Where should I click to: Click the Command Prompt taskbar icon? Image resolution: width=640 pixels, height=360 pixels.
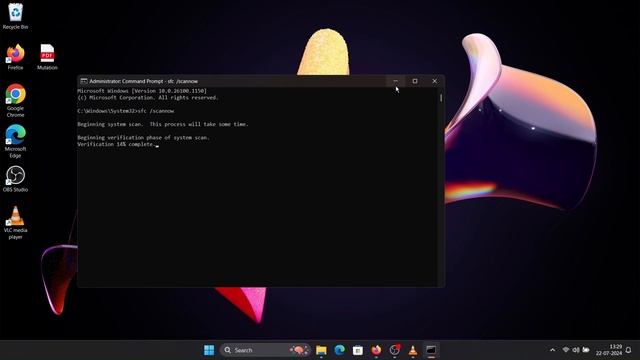(x=431, y=350)
